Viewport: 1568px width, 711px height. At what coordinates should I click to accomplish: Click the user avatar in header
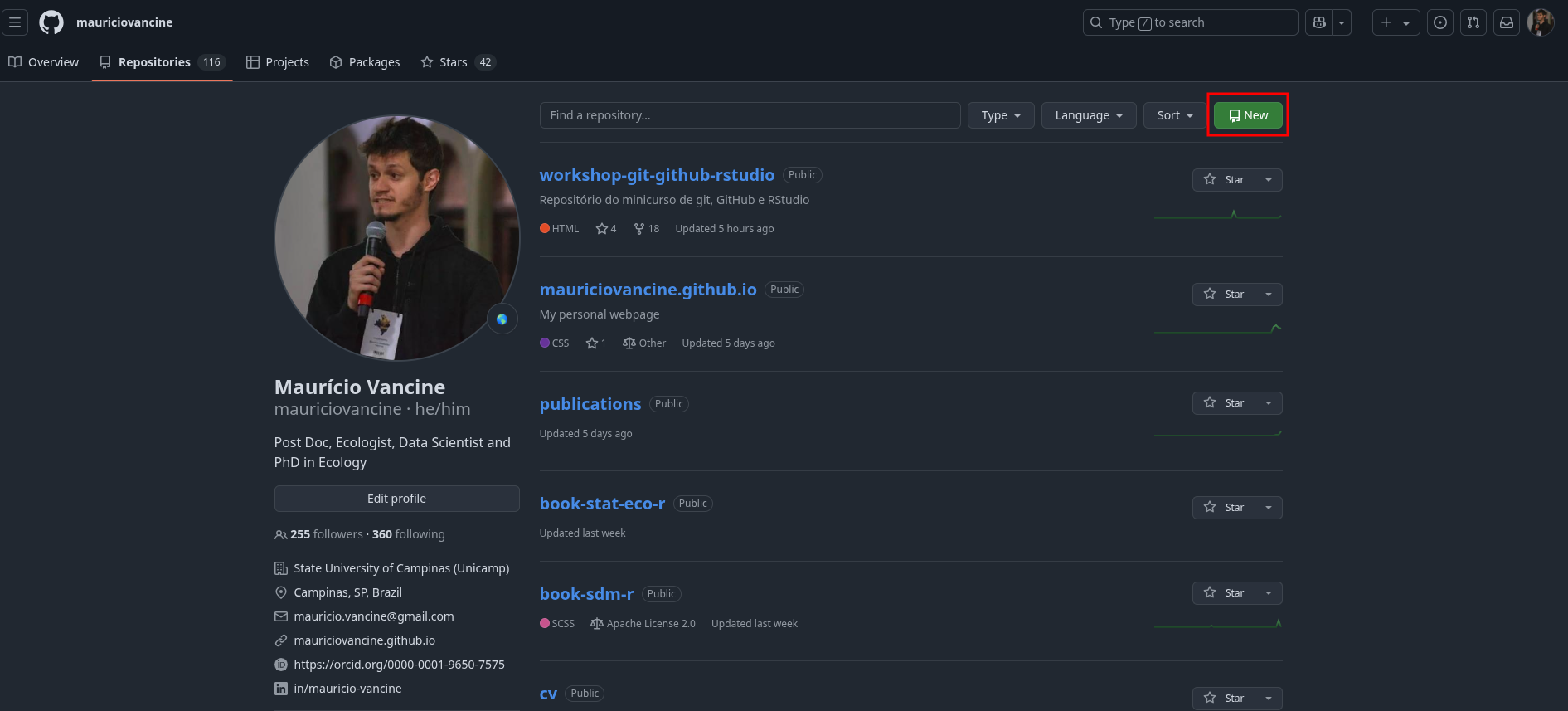tap(1540, 22)
